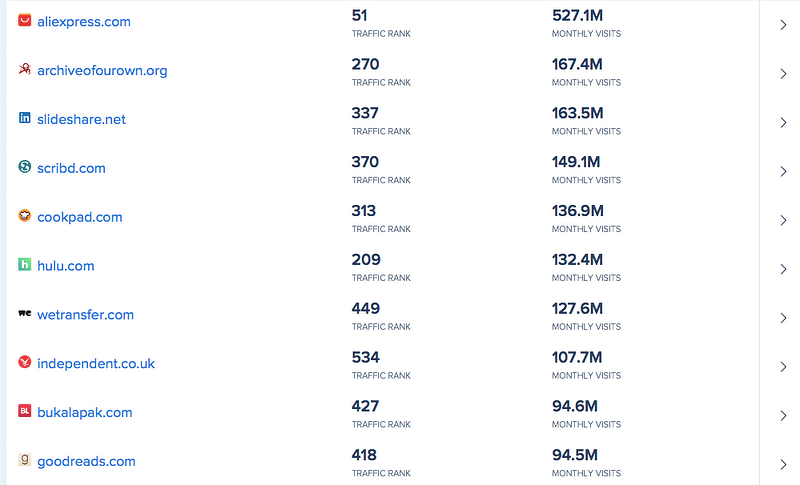The height and width of the screenshot is (485, 800).
Task: Click the bukalapak.com BL favicon
Action: point(24,411)
